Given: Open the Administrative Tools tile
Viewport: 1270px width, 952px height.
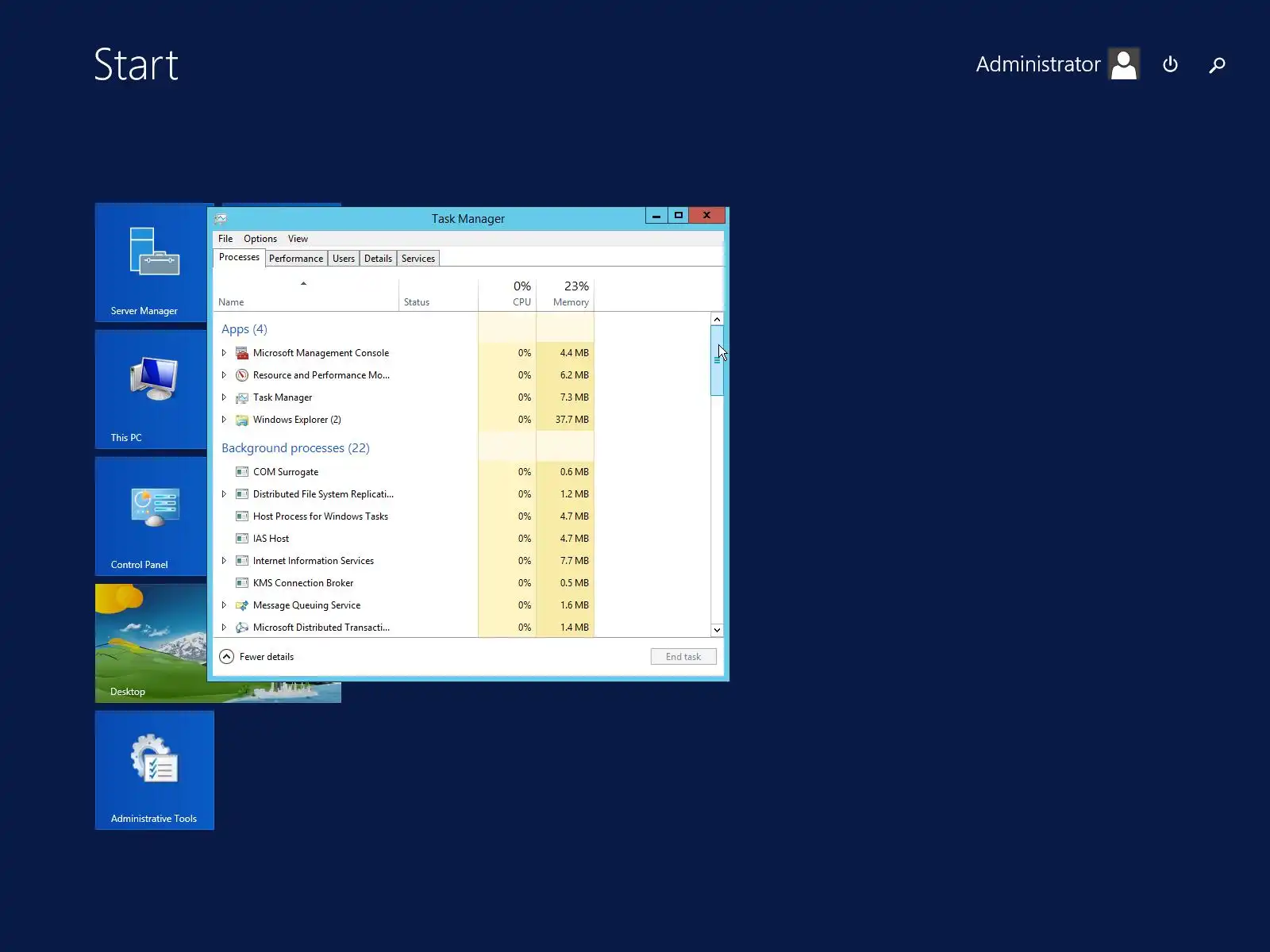Looking at the screenshot, I should click(x=155, y=770).
